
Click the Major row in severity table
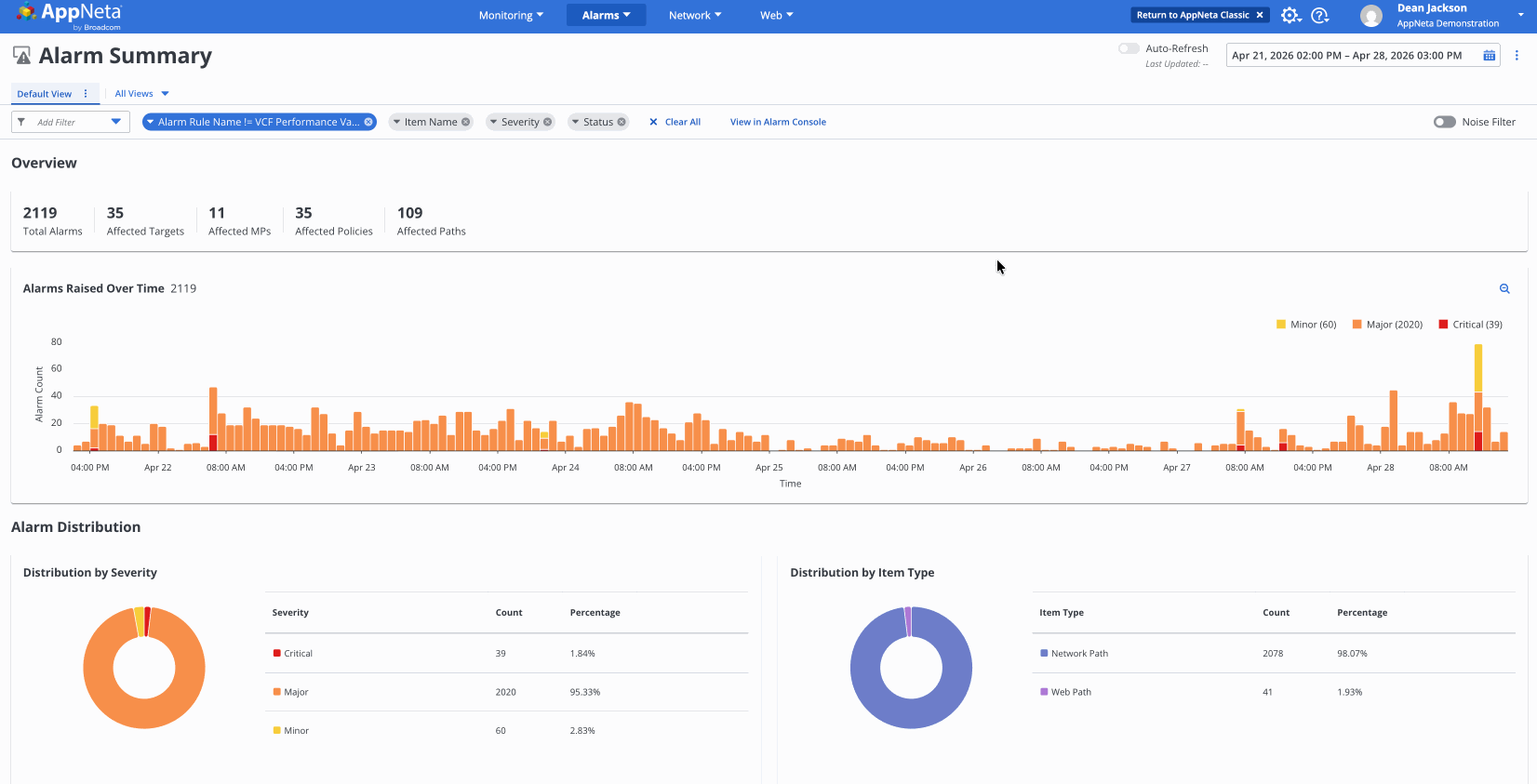click(506, 692)
